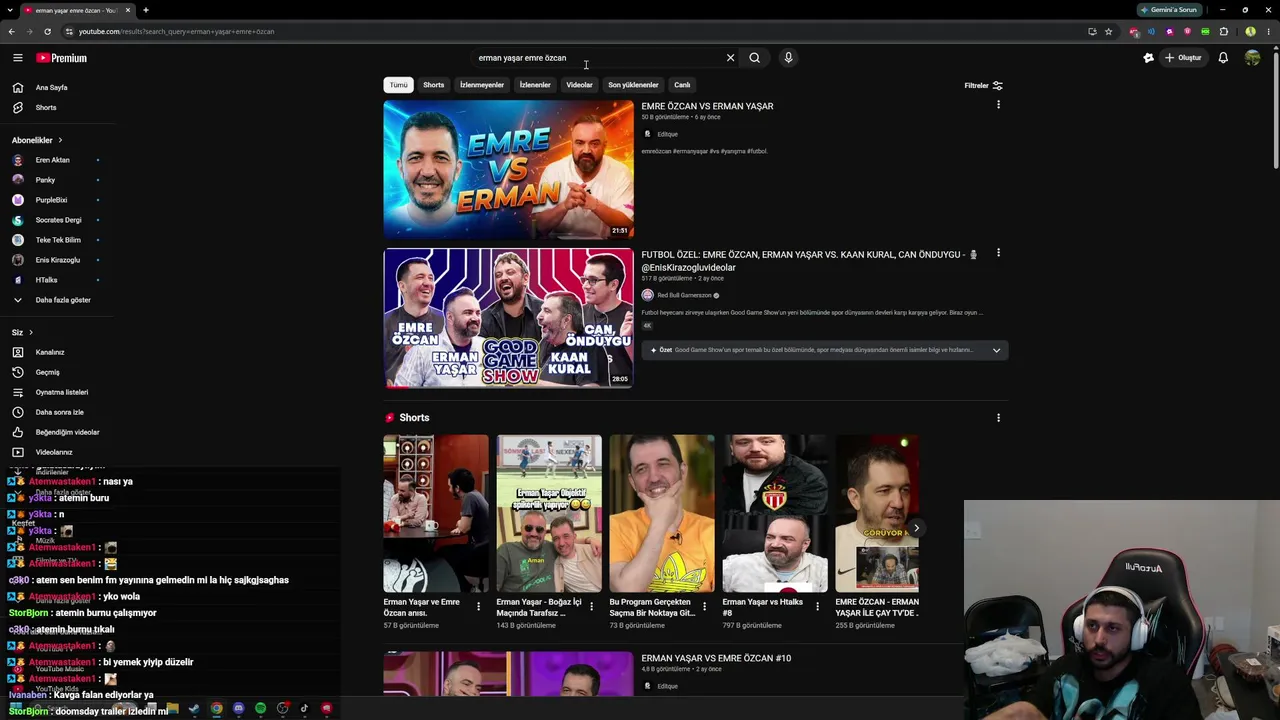The width and height of the screenshot is (1280, 720).
Task: Open the Filtreler search filters
Action: point(983,85)
